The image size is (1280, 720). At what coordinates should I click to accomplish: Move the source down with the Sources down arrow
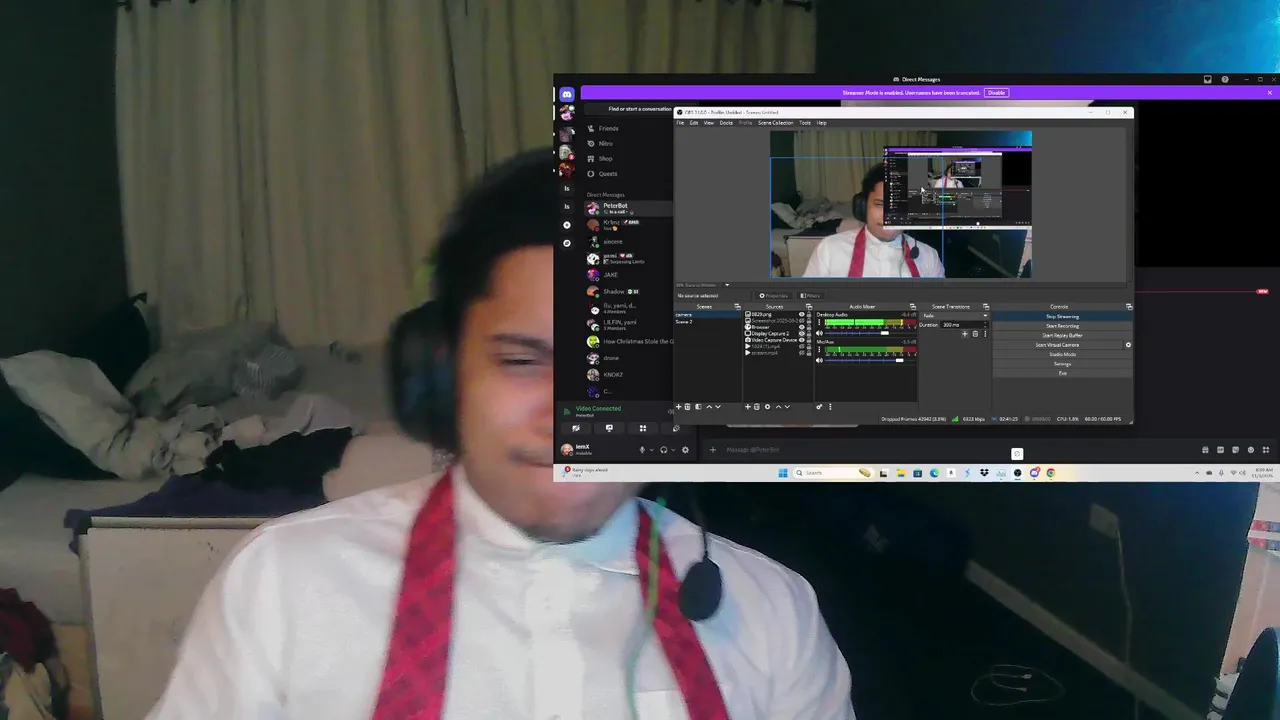point(787,407)
